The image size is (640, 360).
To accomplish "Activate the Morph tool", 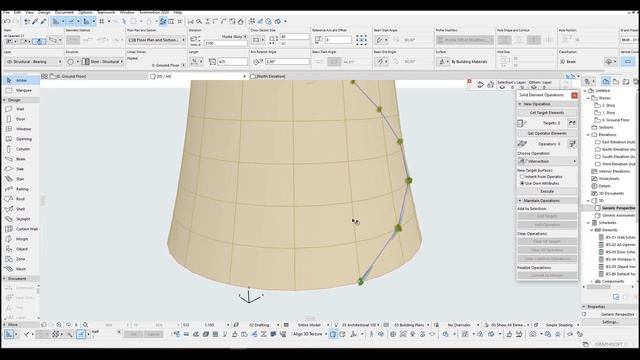I will [x=20, y=239].
